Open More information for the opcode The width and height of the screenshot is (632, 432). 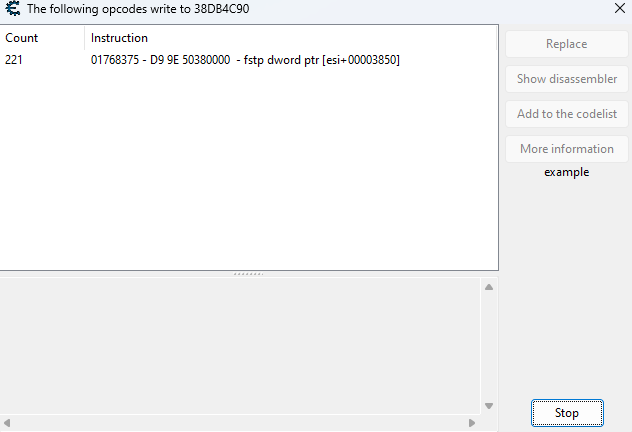click(566, 149)
